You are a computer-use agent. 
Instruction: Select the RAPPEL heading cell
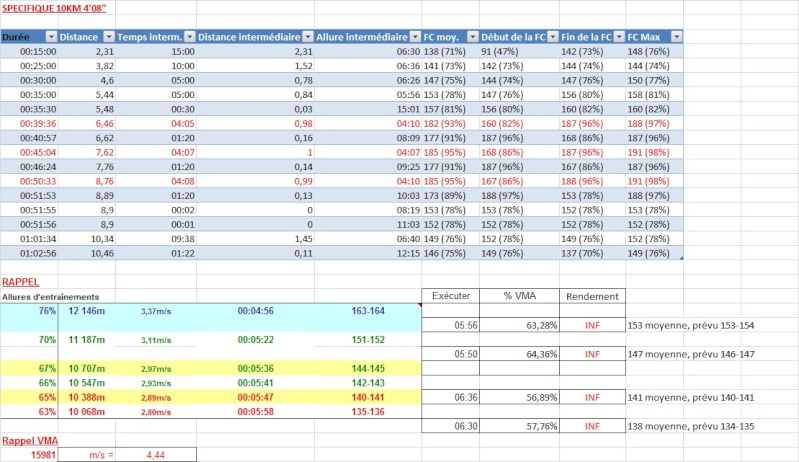click(x=20, y=282)
